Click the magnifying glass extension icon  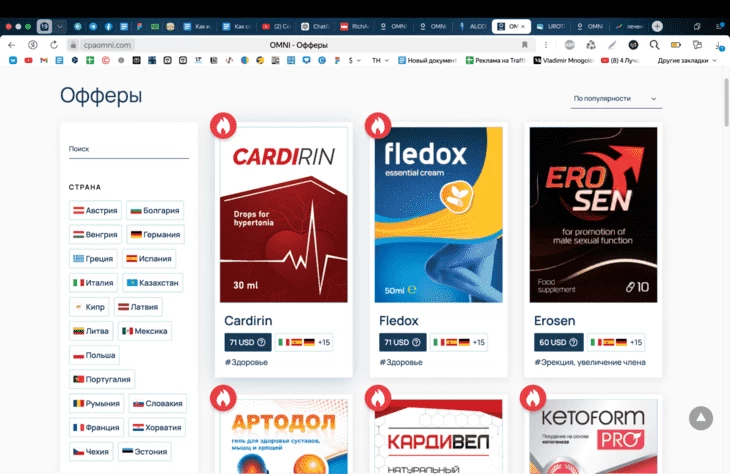coord(654,45)
